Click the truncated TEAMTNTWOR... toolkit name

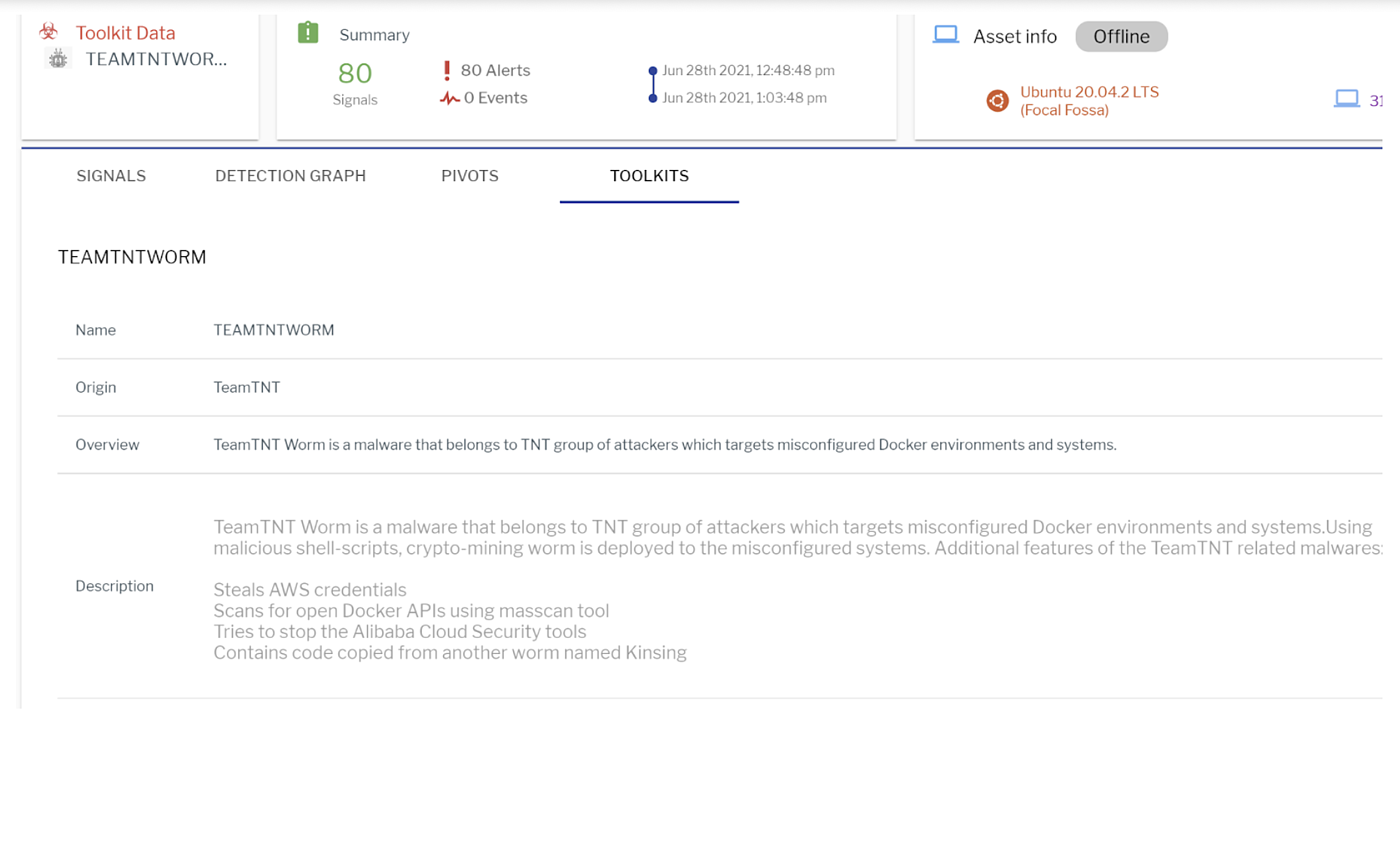click(x=156, y=59)
